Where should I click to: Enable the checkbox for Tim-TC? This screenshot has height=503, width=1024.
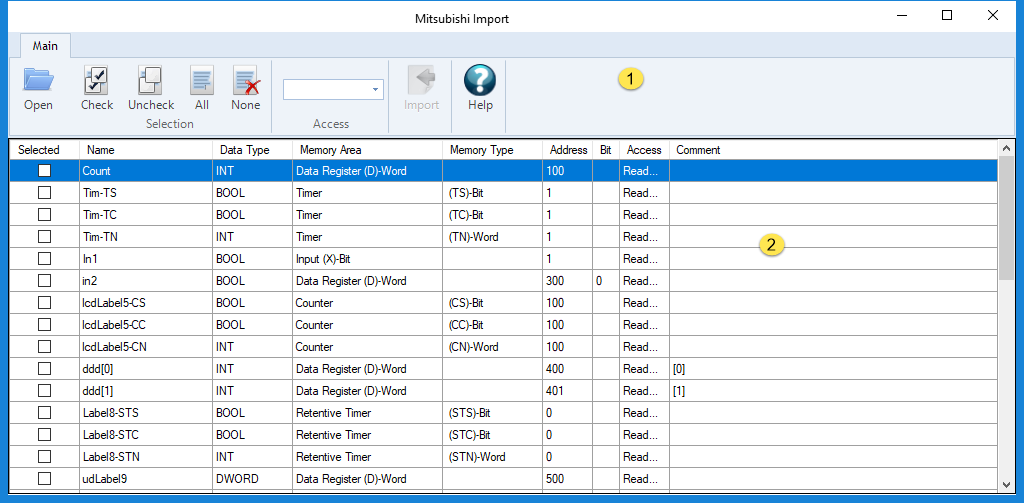point(44,214)
